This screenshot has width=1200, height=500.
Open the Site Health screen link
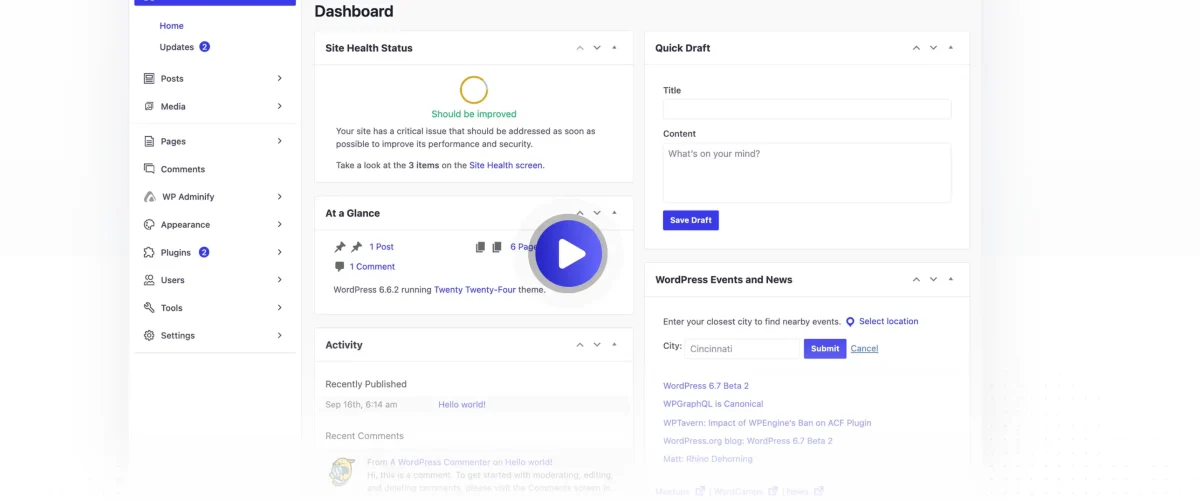(x=506, y=165)
